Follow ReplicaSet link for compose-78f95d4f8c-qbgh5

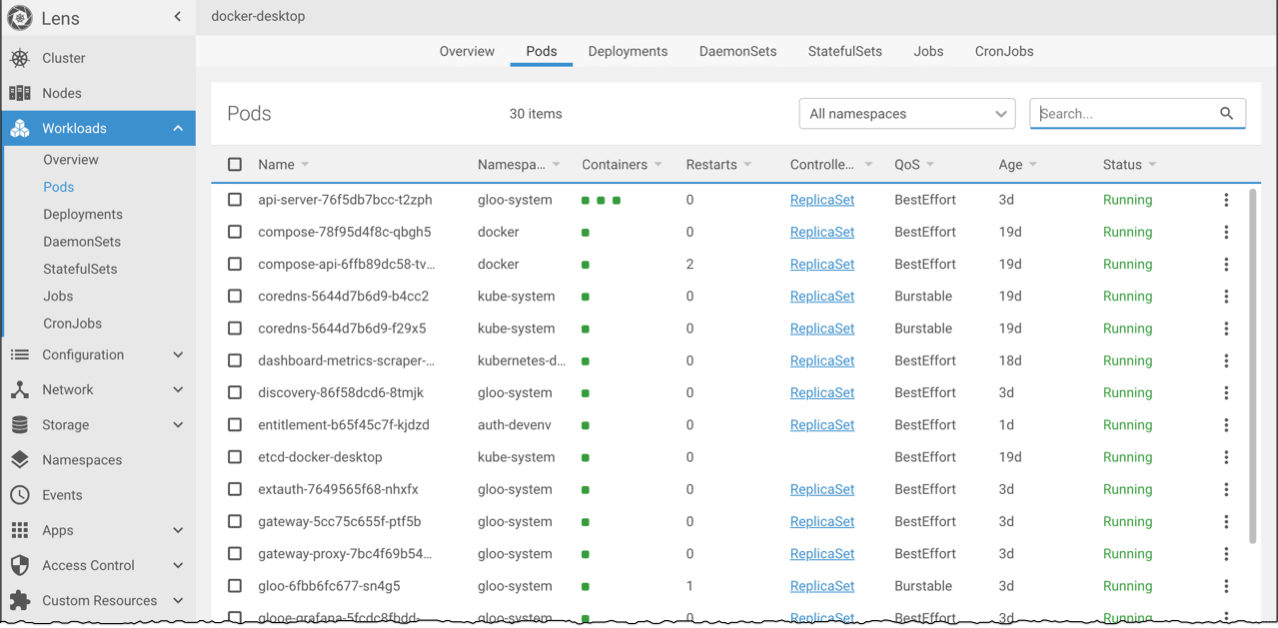[822, 232]
